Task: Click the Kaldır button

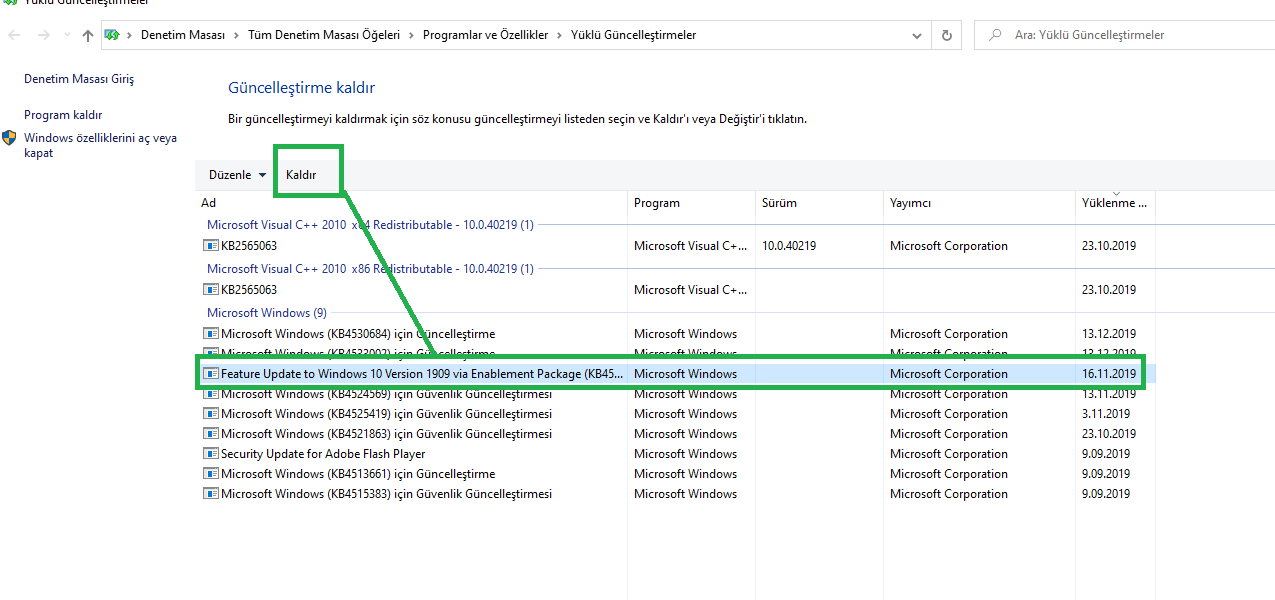Action: click(x=301, y=175)
